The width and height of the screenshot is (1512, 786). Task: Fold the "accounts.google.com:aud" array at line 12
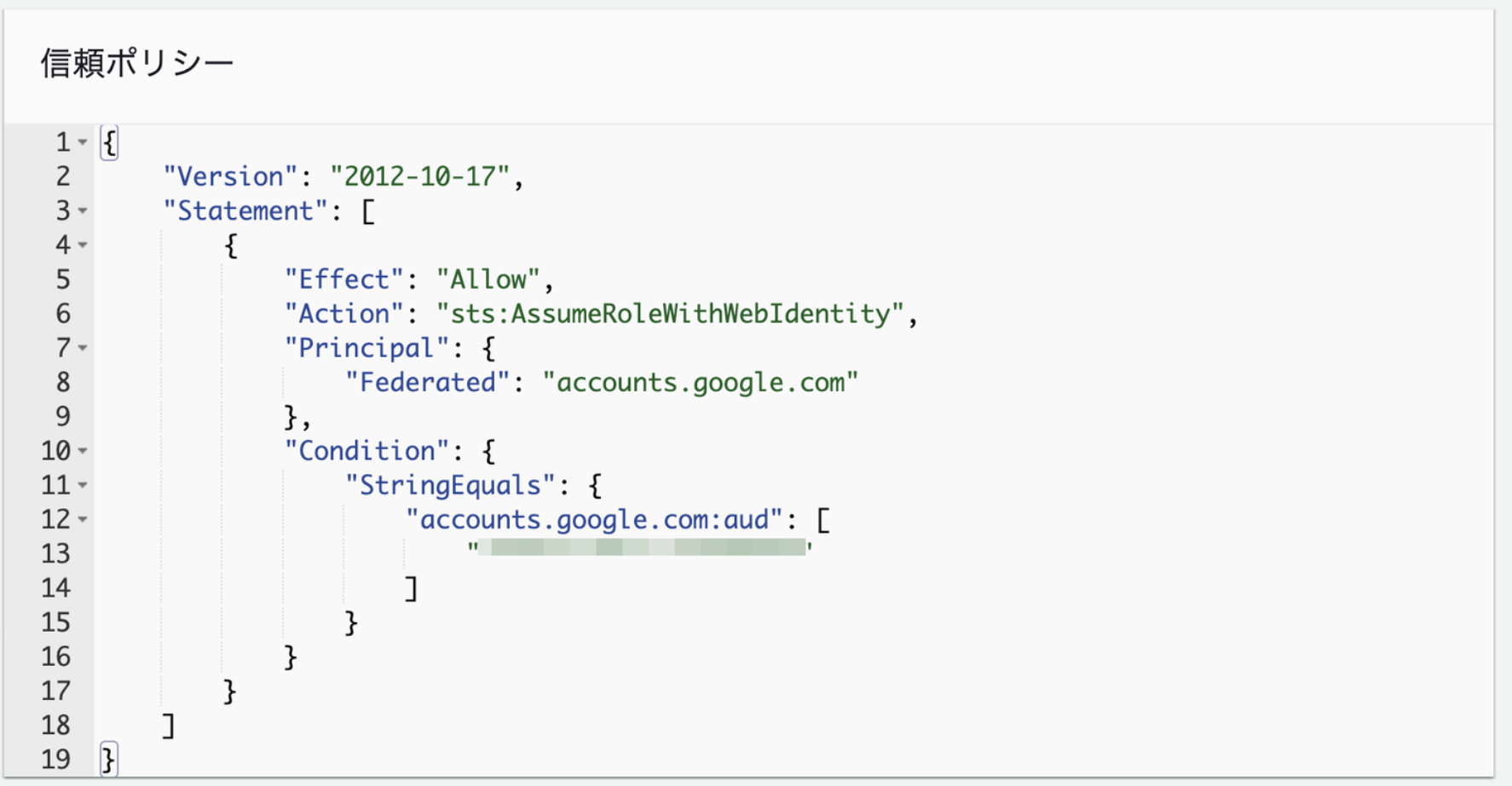coord(83,519)
